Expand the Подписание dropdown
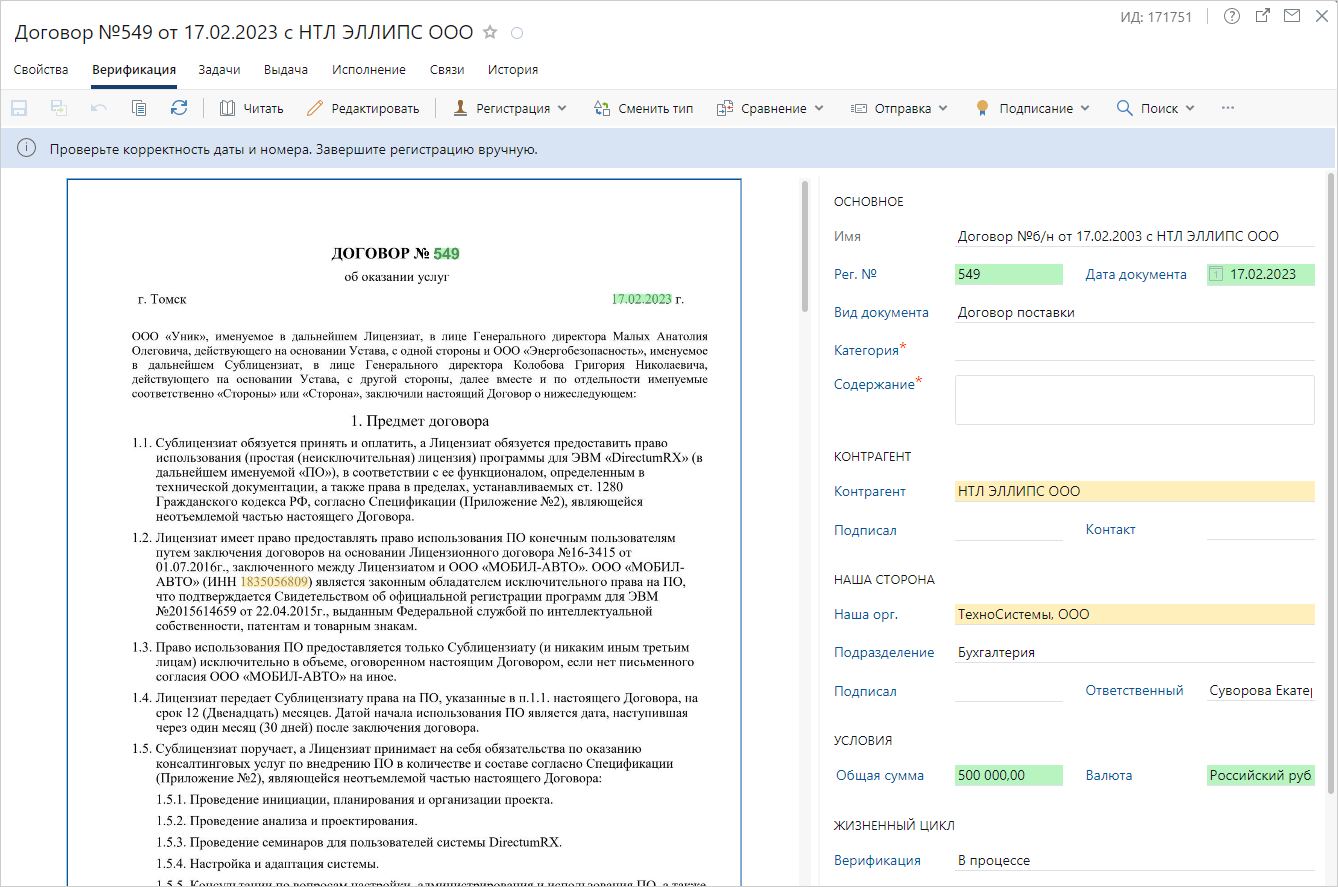This screenshot has width=1338, height=887. pos(1033,108)
